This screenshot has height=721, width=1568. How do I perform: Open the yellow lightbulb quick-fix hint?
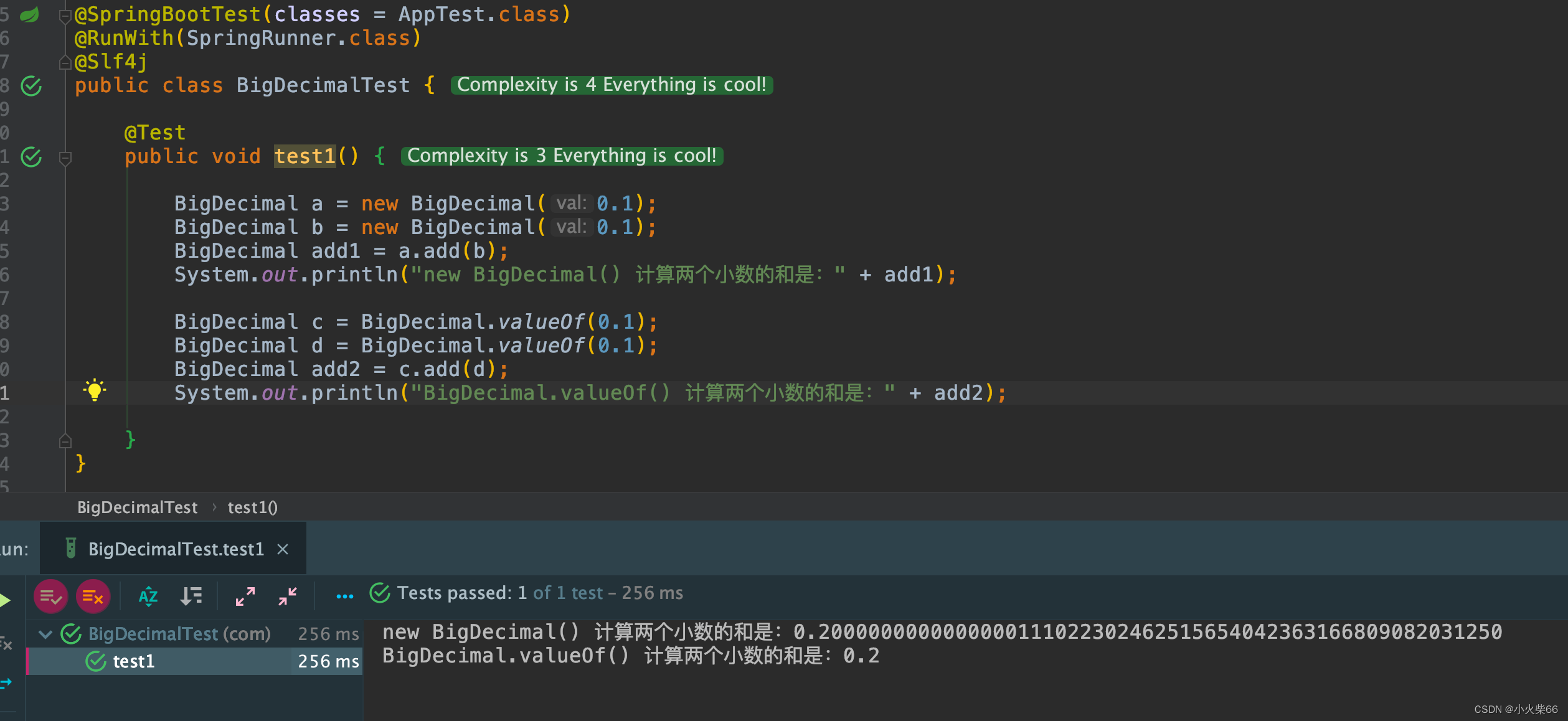(95, 390)
